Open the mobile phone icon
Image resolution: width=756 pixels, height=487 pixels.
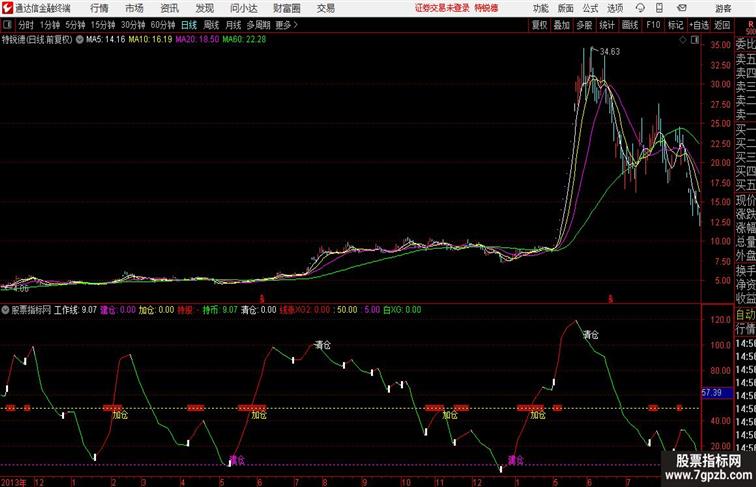[x=659, y=8]
